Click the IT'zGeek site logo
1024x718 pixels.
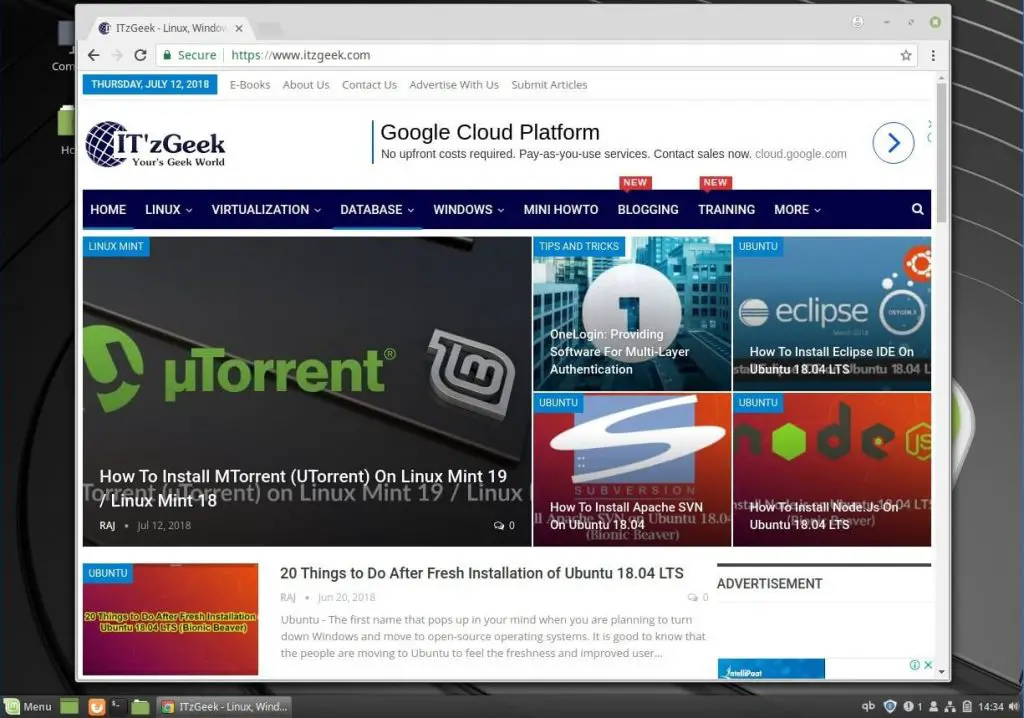pyautogui.click(x=155, y=144)
